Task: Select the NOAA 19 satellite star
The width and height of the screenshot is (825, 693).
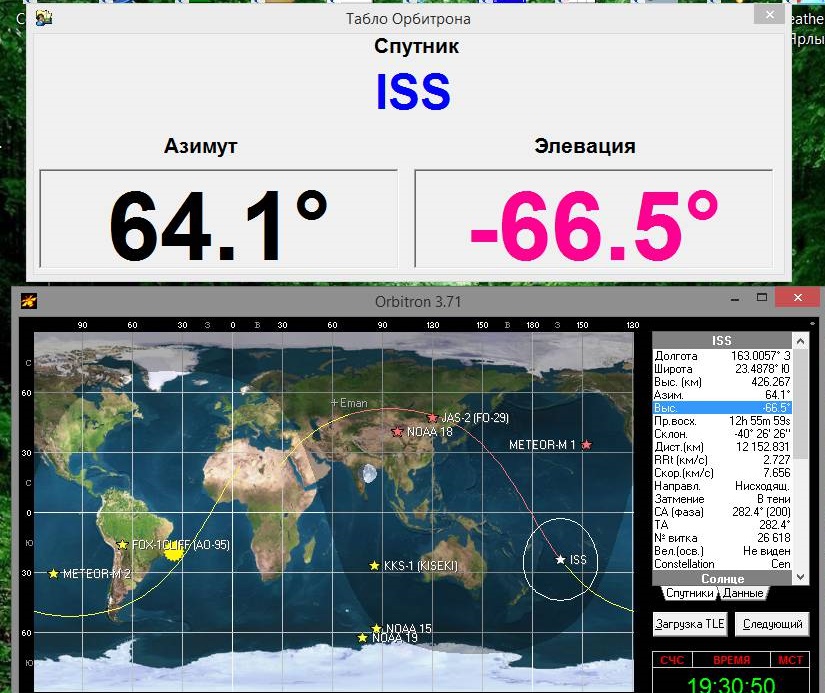Action: (363, 638)
